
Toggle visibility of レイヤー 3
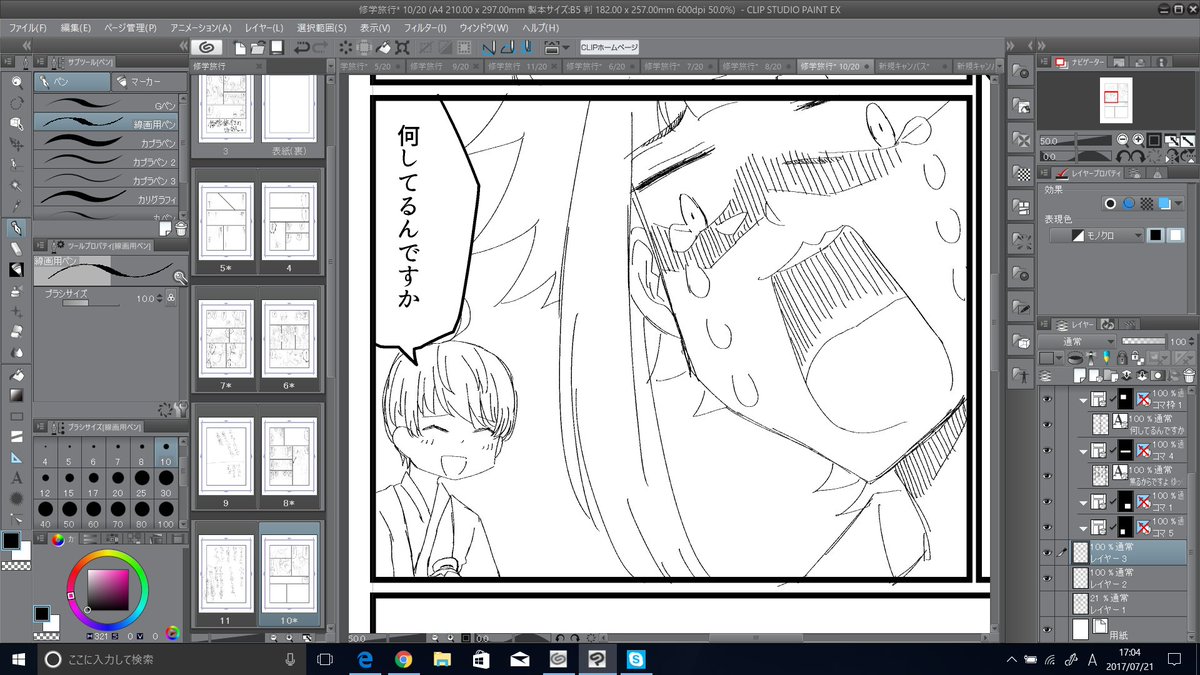(x=1048, y=552)
